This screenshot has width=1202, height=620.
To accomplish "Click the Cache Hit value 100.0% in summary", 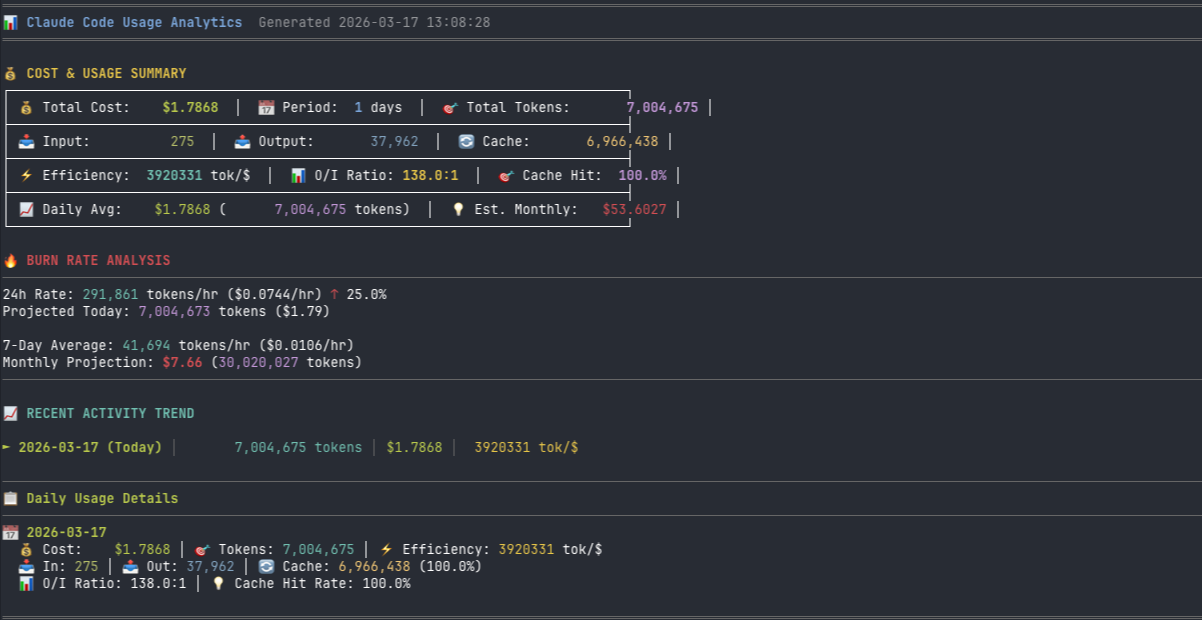I will click(642, 176).
